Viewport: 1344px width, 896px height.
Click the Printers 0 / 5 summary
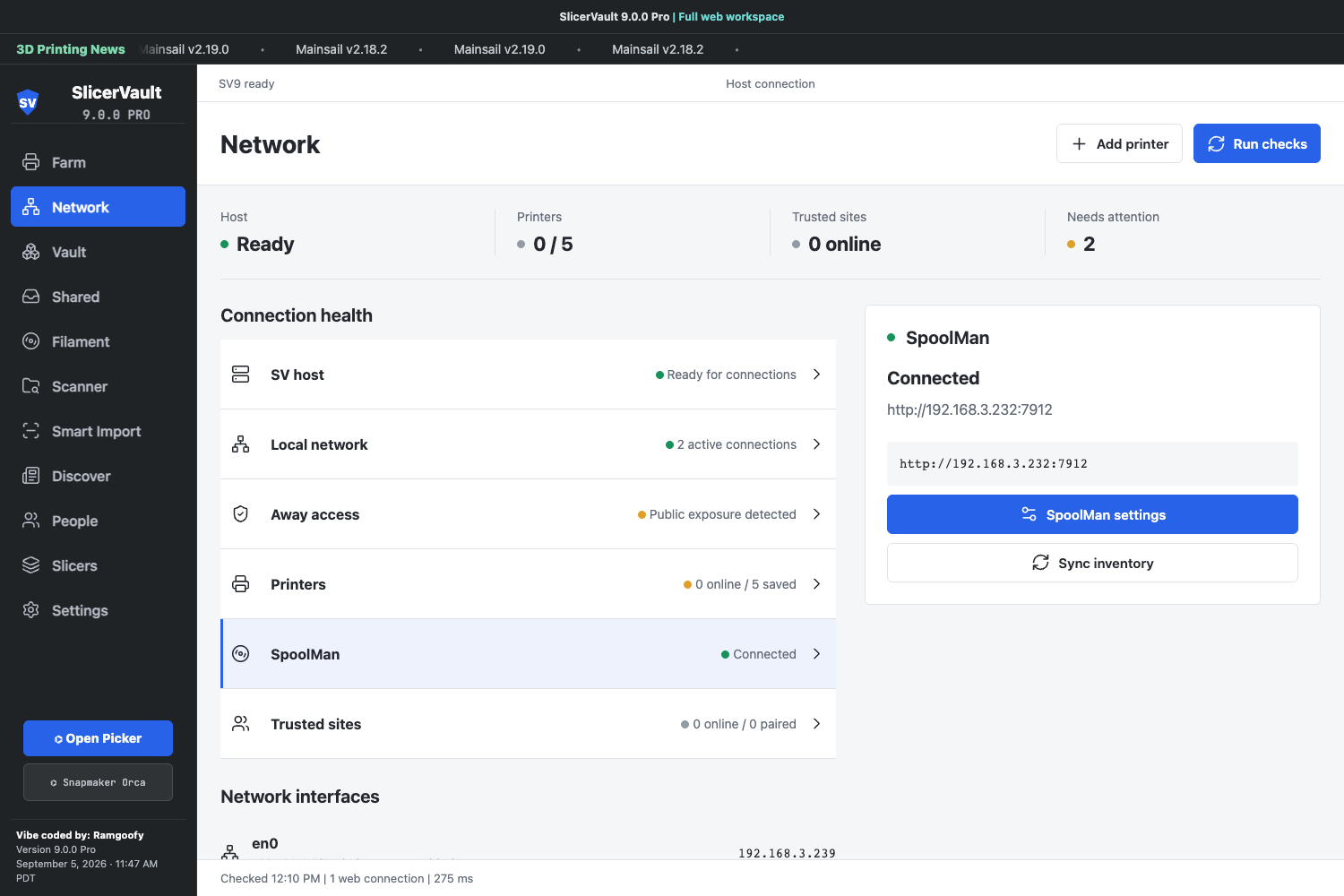[x=553, y=244]
